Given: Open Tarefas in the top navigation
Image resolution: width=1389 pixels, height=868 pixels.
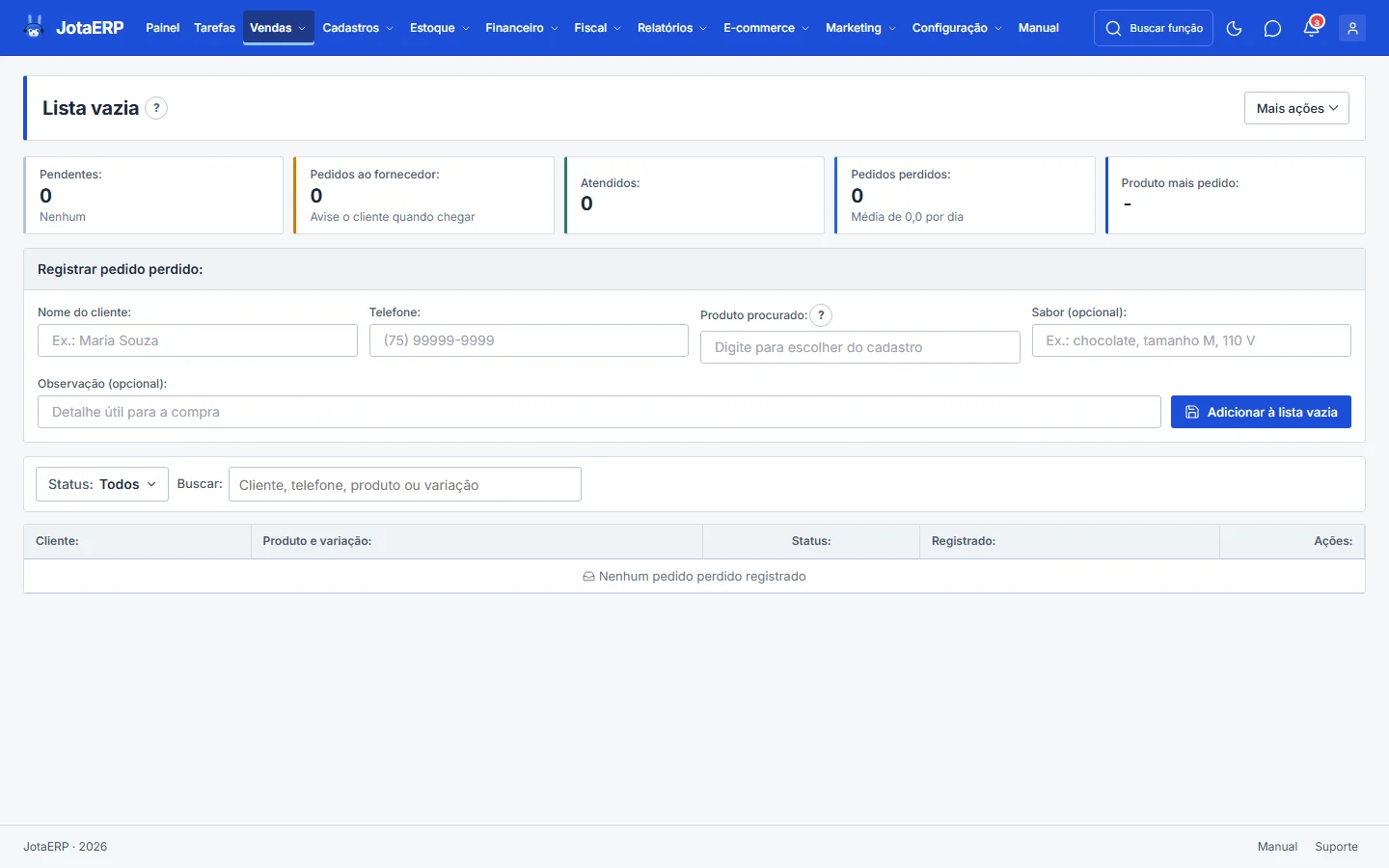Looking at the screenshot, I should (214, 28).
